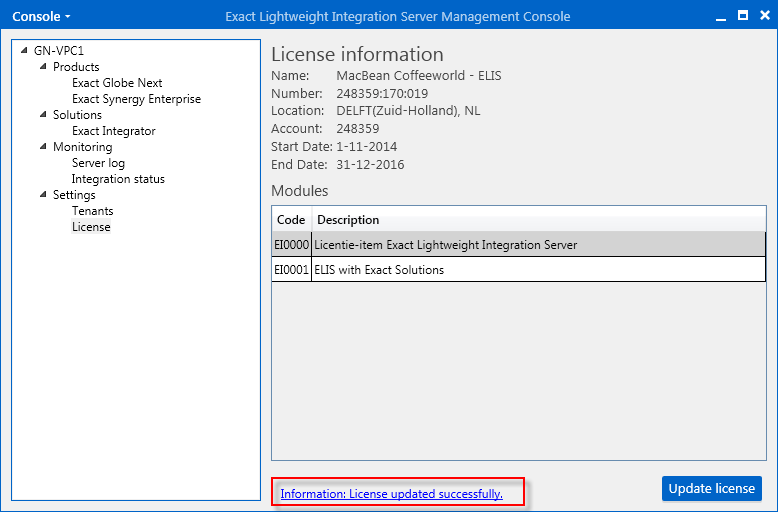Minimize the Management Console window
Viewport: 778px width, 512px height.
[721, 18]
